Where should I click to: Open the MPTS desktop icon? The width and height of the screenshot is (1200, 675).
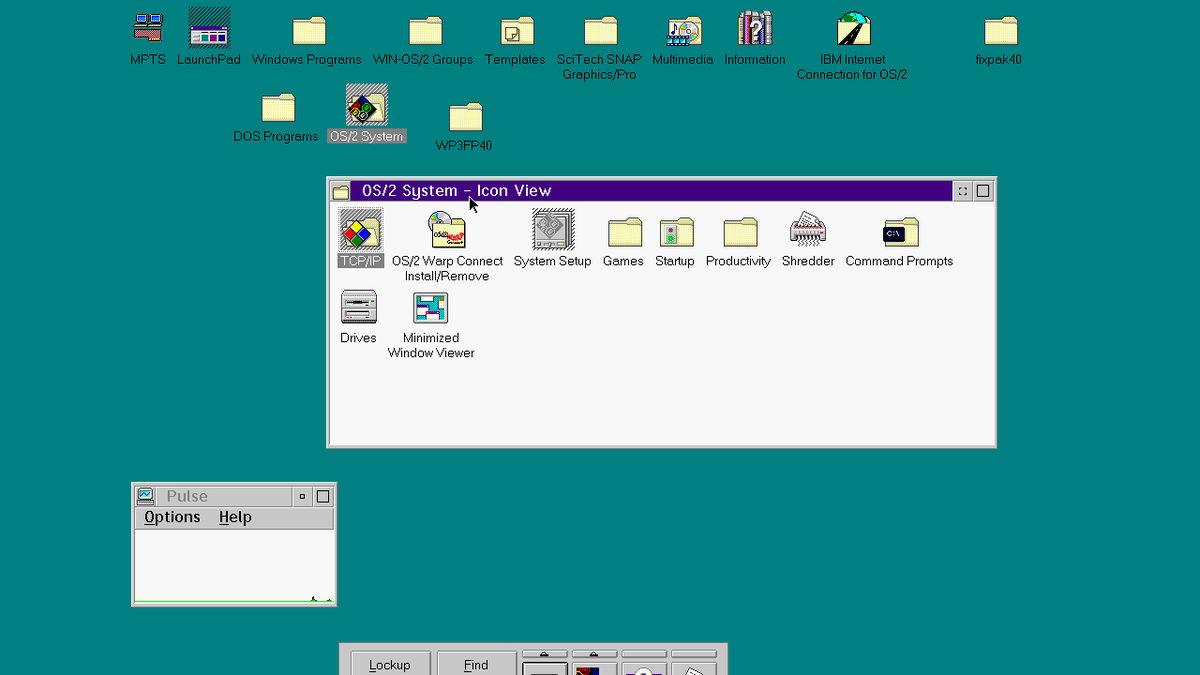click(x=148, y=30)
